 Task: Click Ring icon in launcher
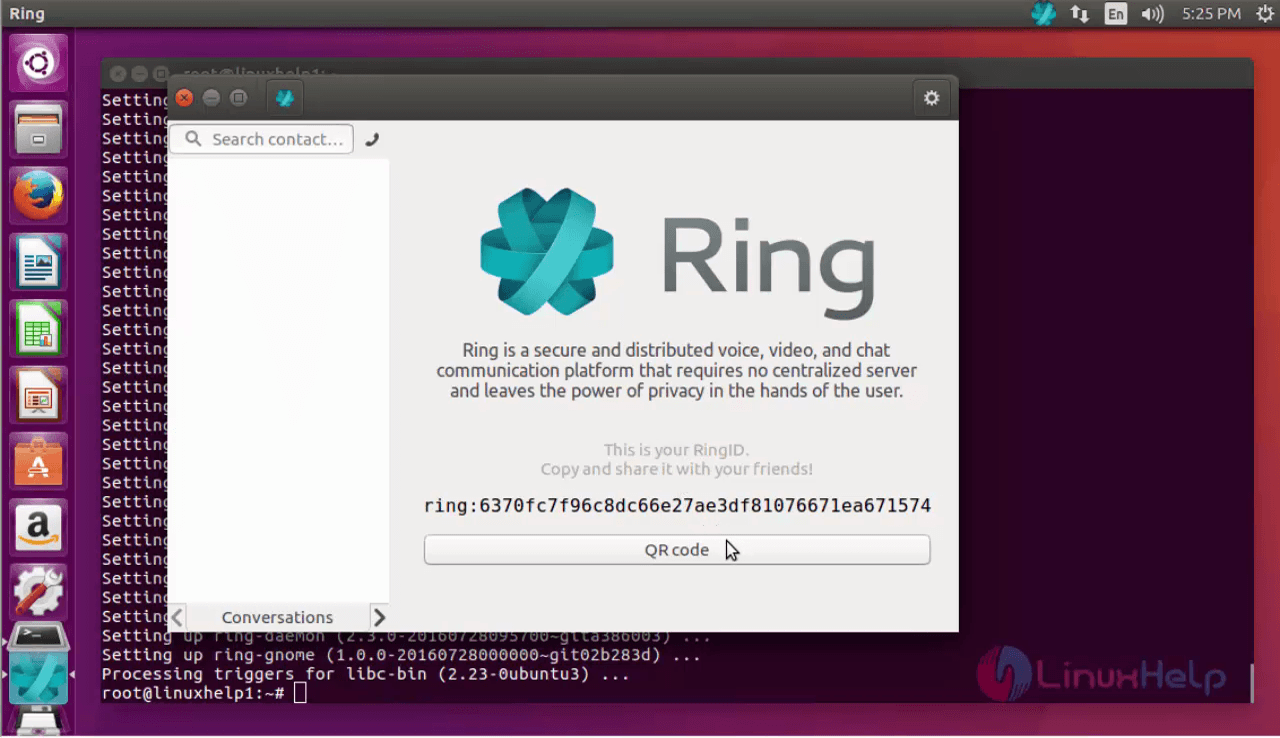click(x=38, y=677)
